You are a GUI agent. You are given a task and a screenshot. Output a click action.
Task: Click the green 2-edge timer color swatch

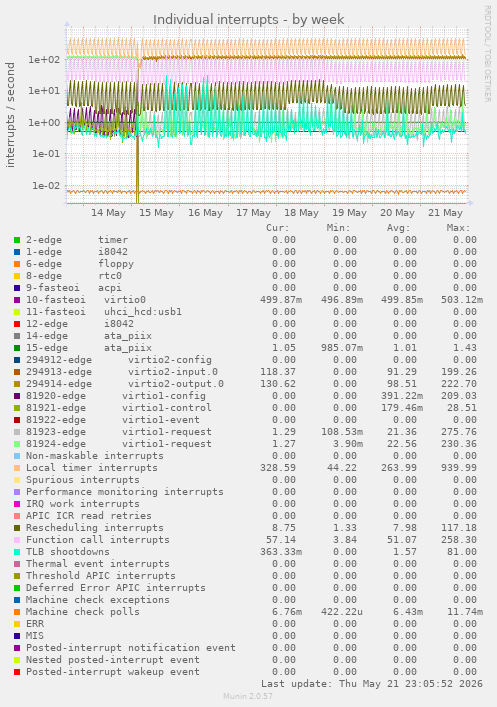(17, 240)
